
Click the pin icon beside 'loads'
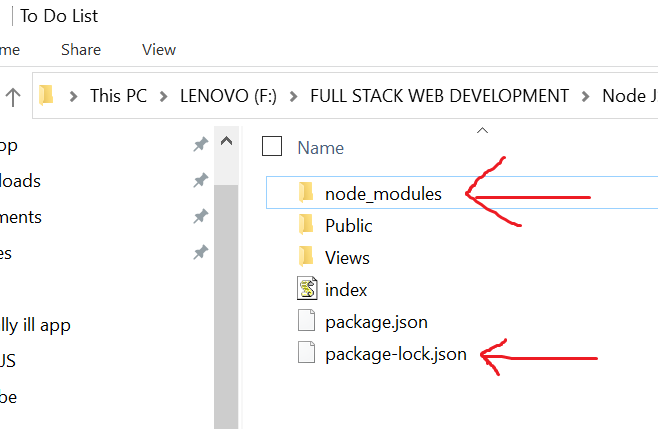pos(201,180)
